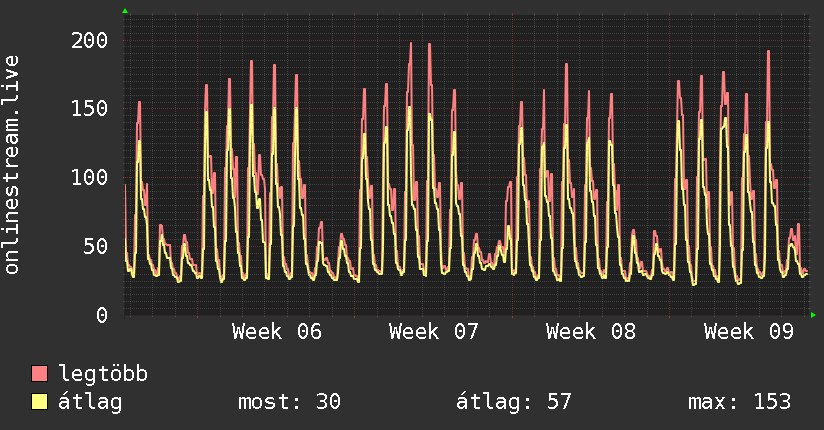The image size is (824, 430).
Task: Click the yellow átlag legend swatch
Action: tap(39, 401)
